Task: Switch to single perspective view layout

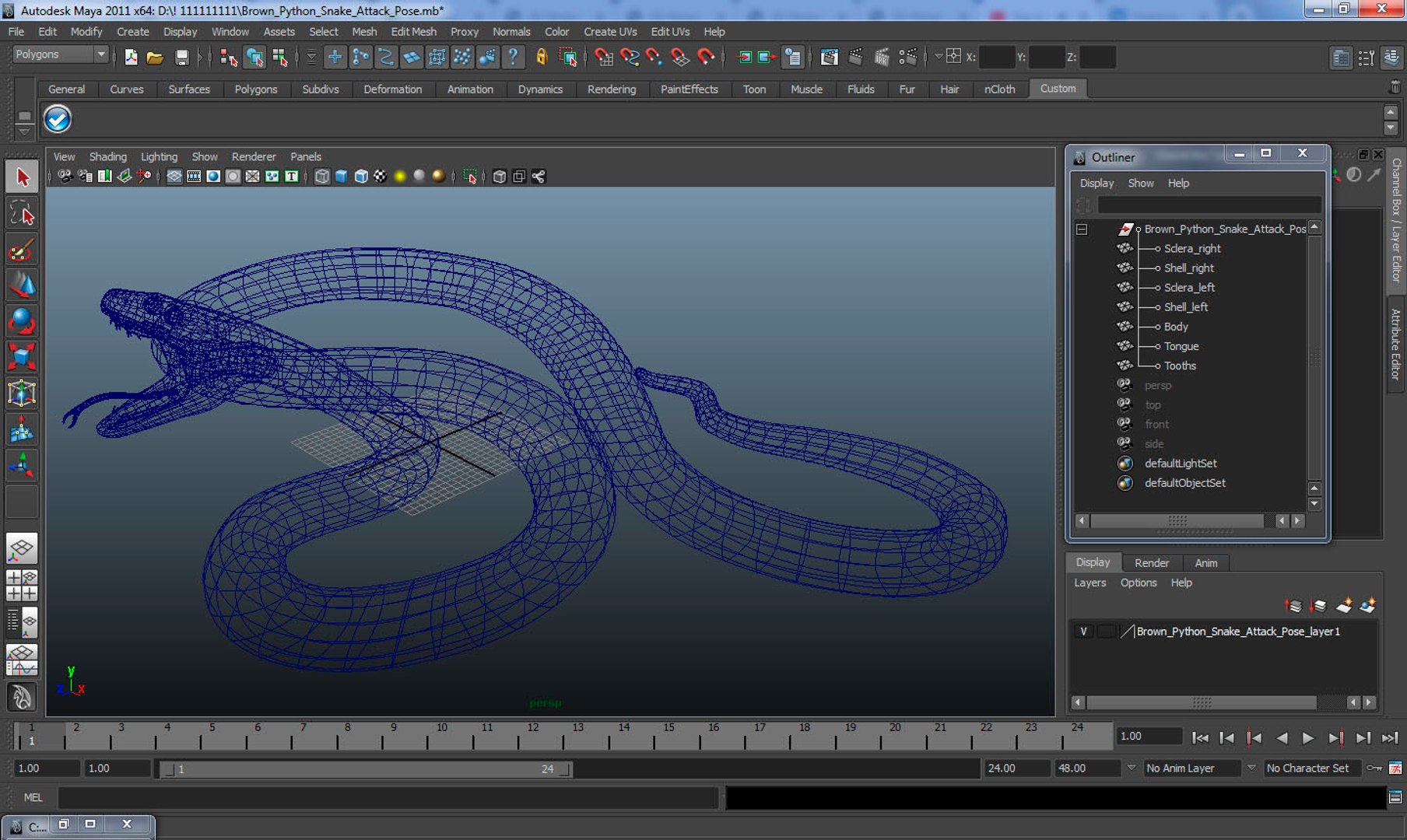Action: 22,549
